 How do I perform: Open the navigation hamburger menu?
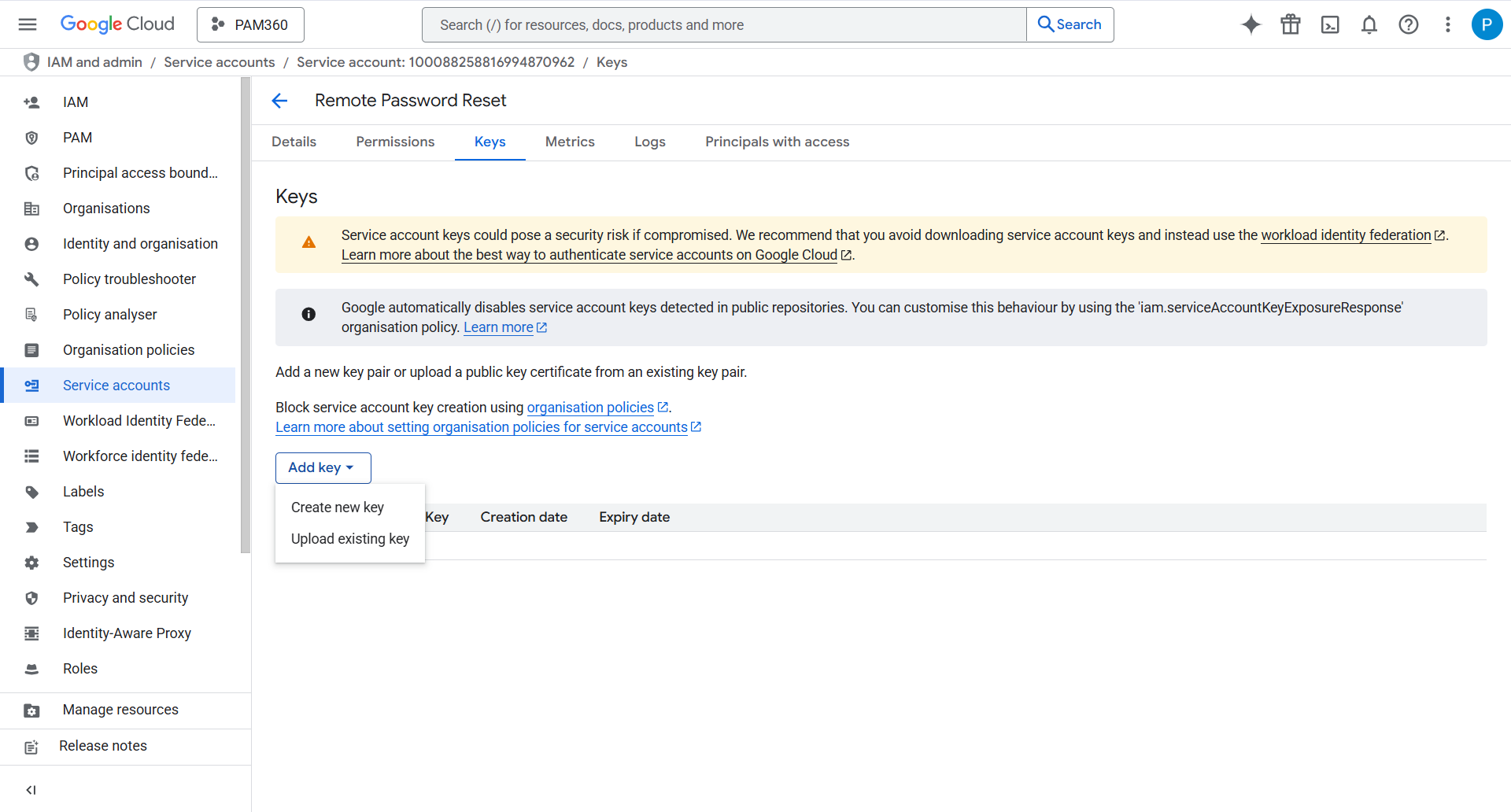[27, 24]
